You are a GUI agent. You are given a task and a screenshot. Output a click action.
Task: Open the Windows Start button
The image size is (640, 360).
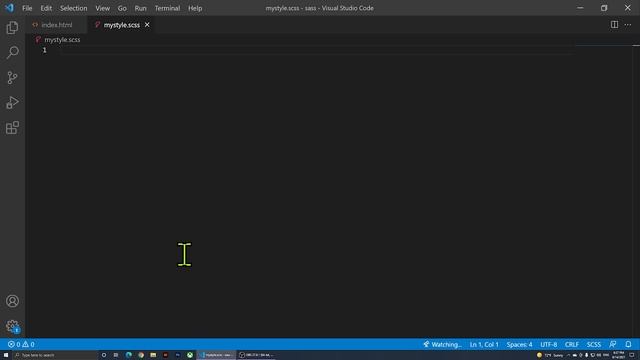click(6, 355)
